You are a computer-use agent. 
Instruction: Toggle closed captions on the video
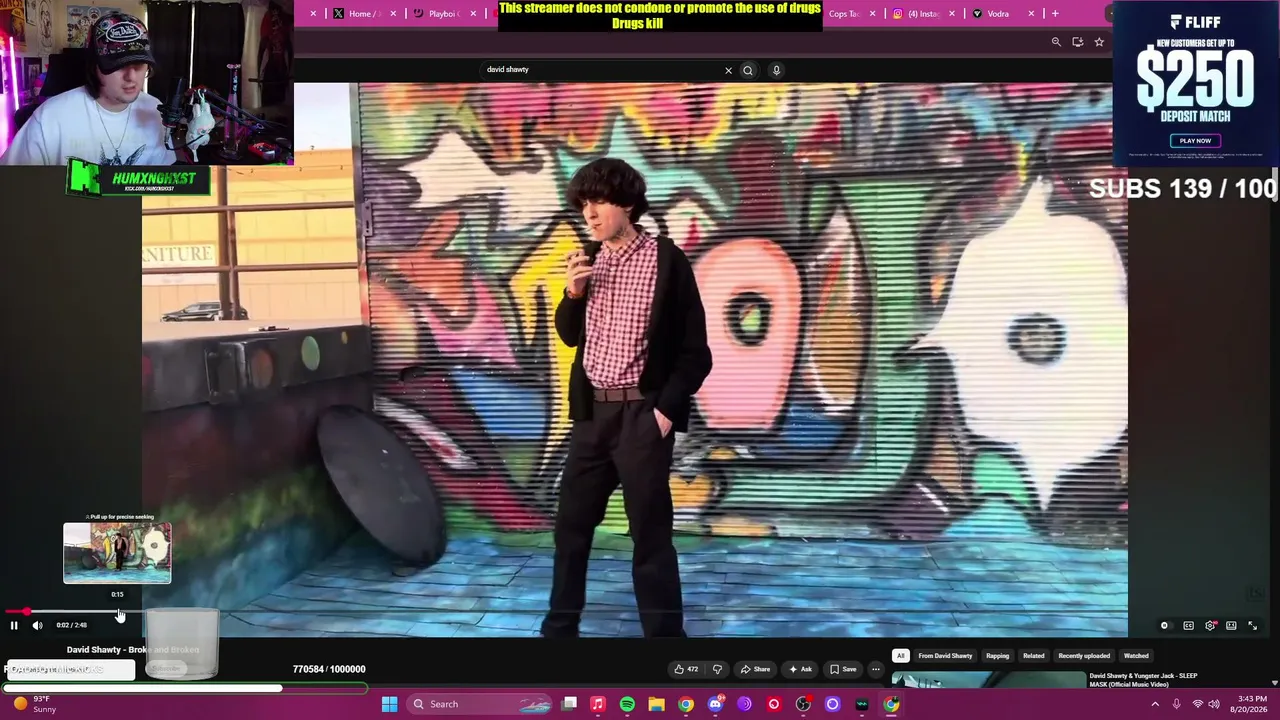pyautogui.click(x=1188, y=626)
